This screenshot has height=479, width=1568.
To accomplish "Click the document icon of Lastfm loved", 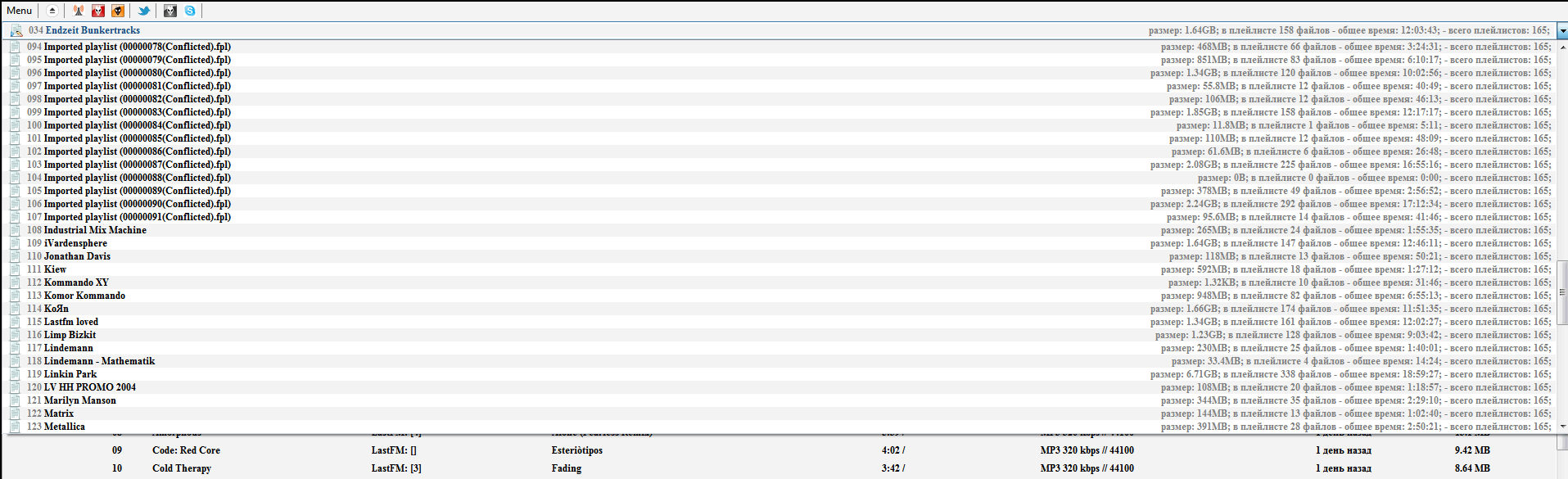I will pyautogui.click(x=15, y=322).
